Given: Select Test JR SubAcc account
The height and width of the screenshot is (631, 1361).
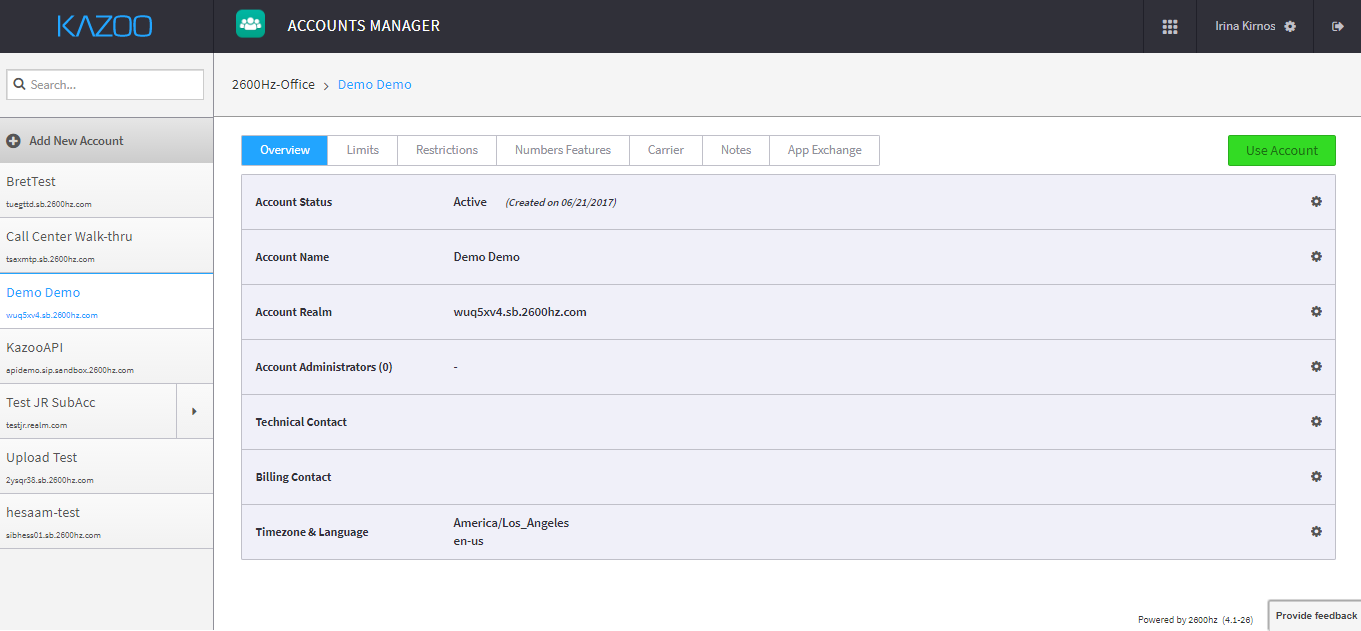Looking at the screenshot, I should pyautogui.click(x=88, y=411).
